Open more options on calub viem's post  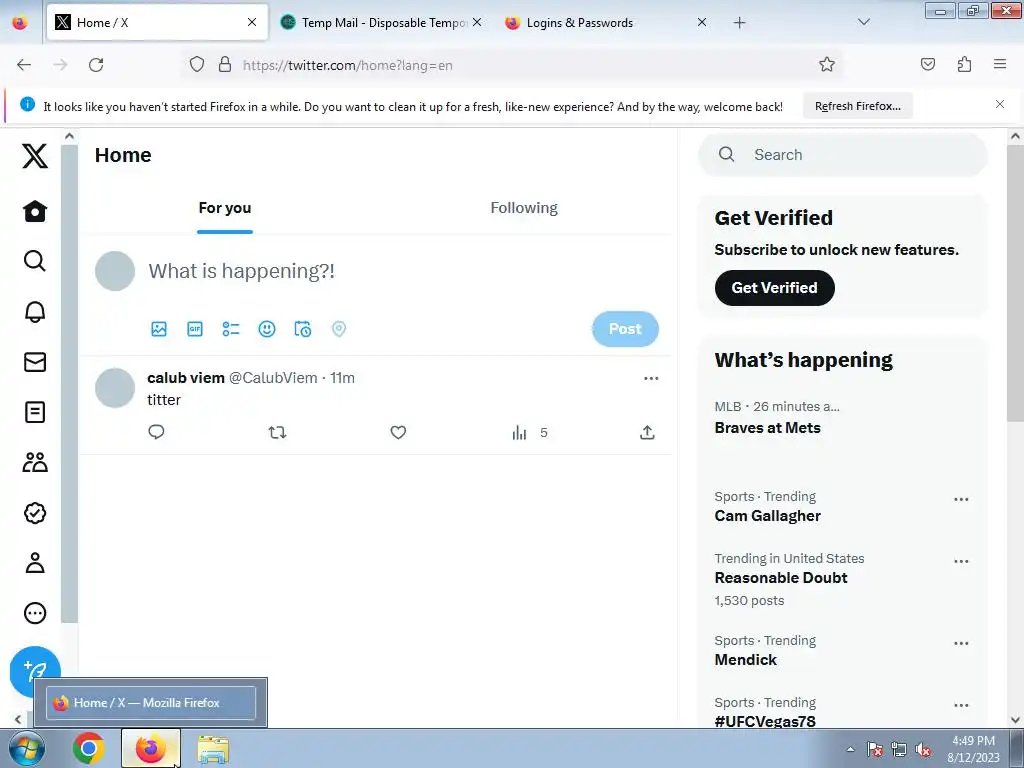coord(651,378)
